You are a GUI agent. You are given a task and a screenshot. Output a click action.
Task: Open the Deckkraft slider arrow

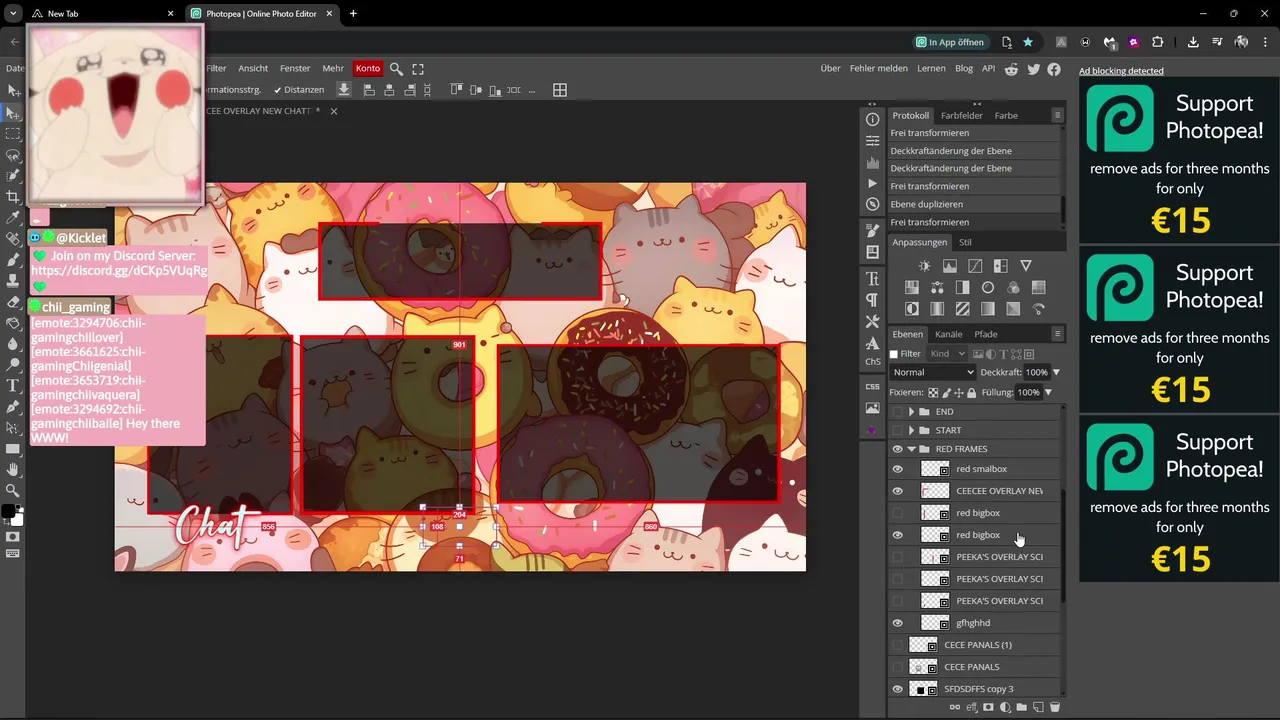(x=1056, y=372)
